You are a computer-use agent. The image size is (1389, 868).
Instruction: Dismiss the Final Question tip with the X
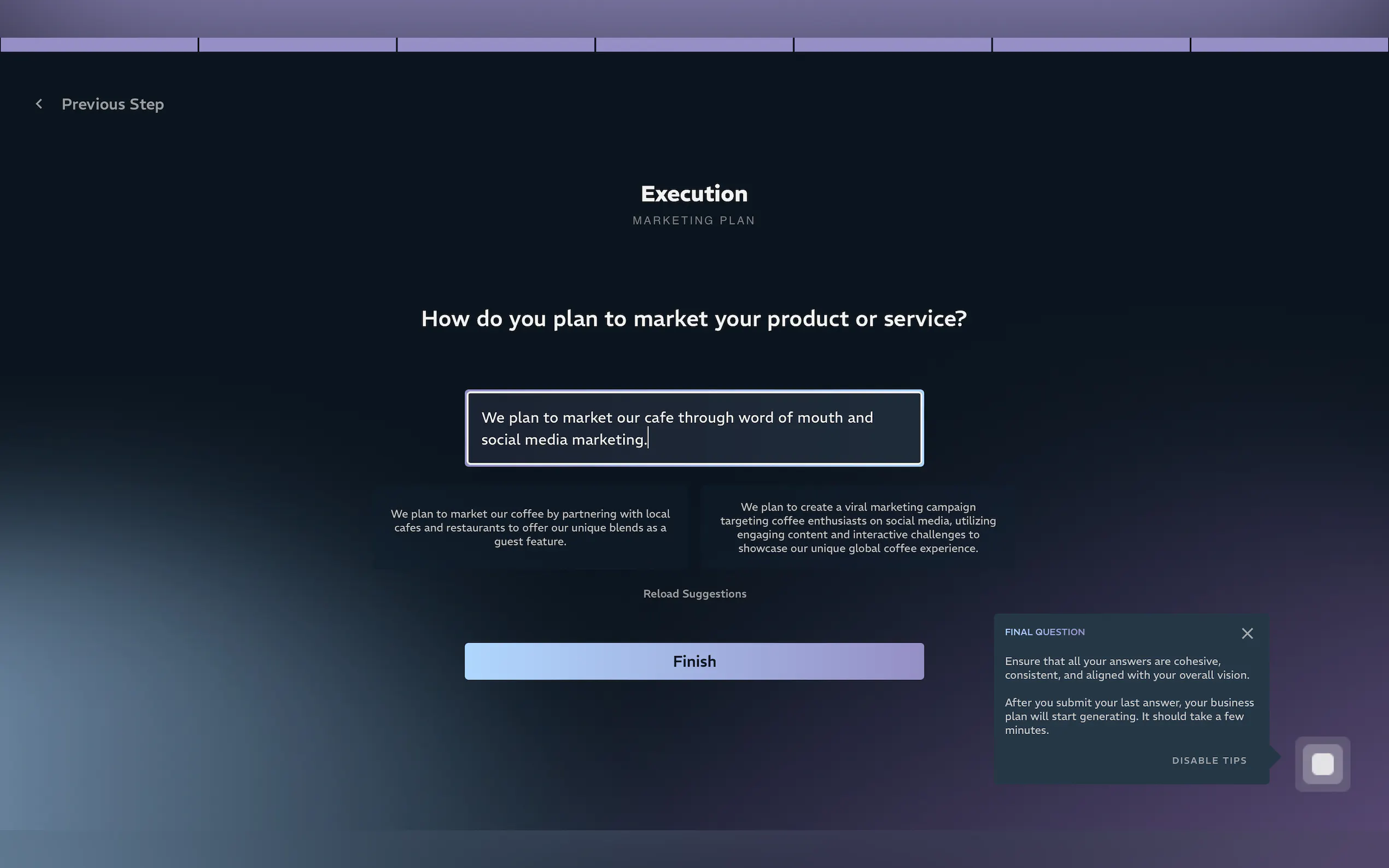coord(1247,633)
